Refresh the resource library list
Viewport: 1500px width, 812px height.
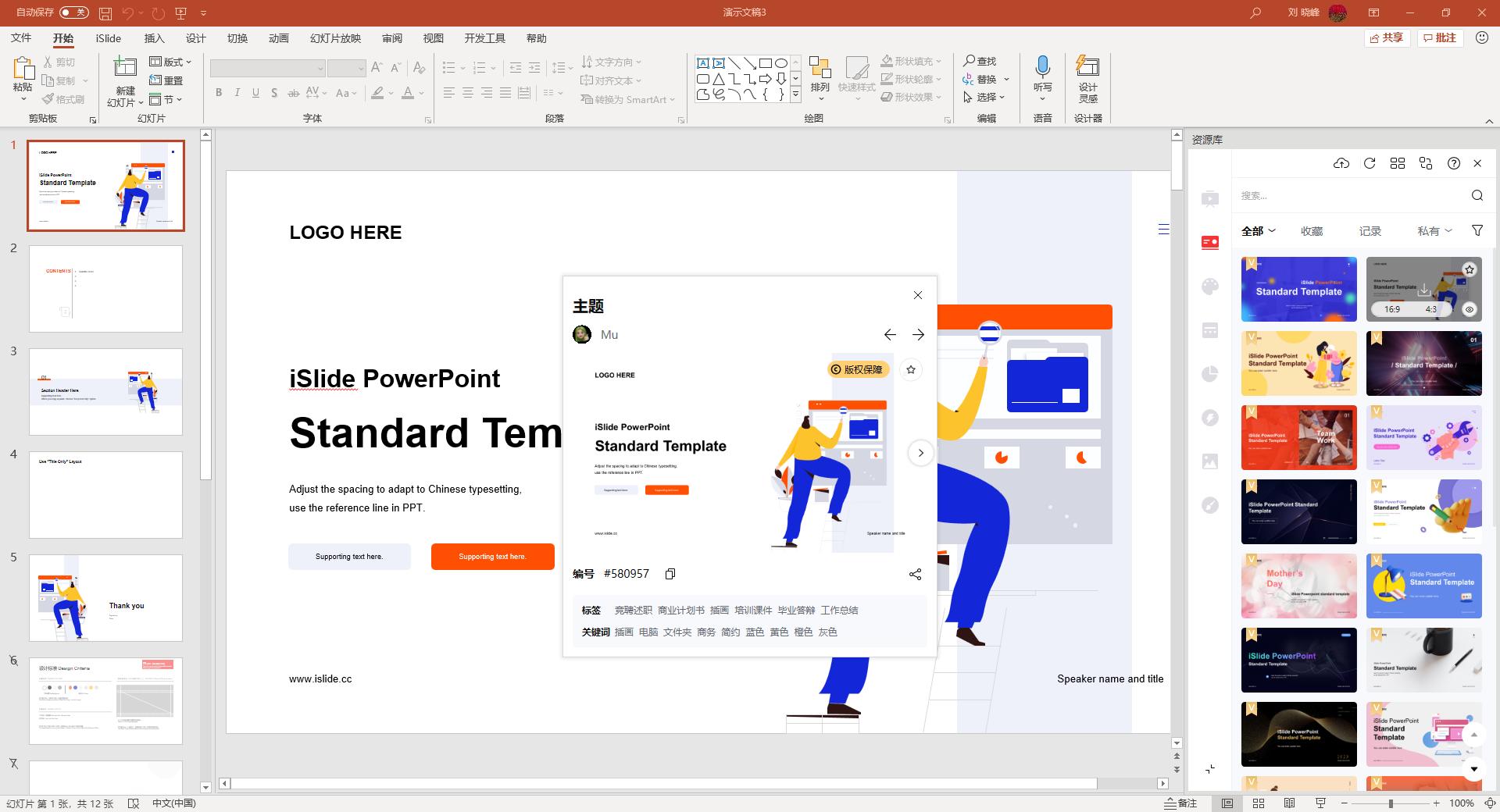point(1370,163)
